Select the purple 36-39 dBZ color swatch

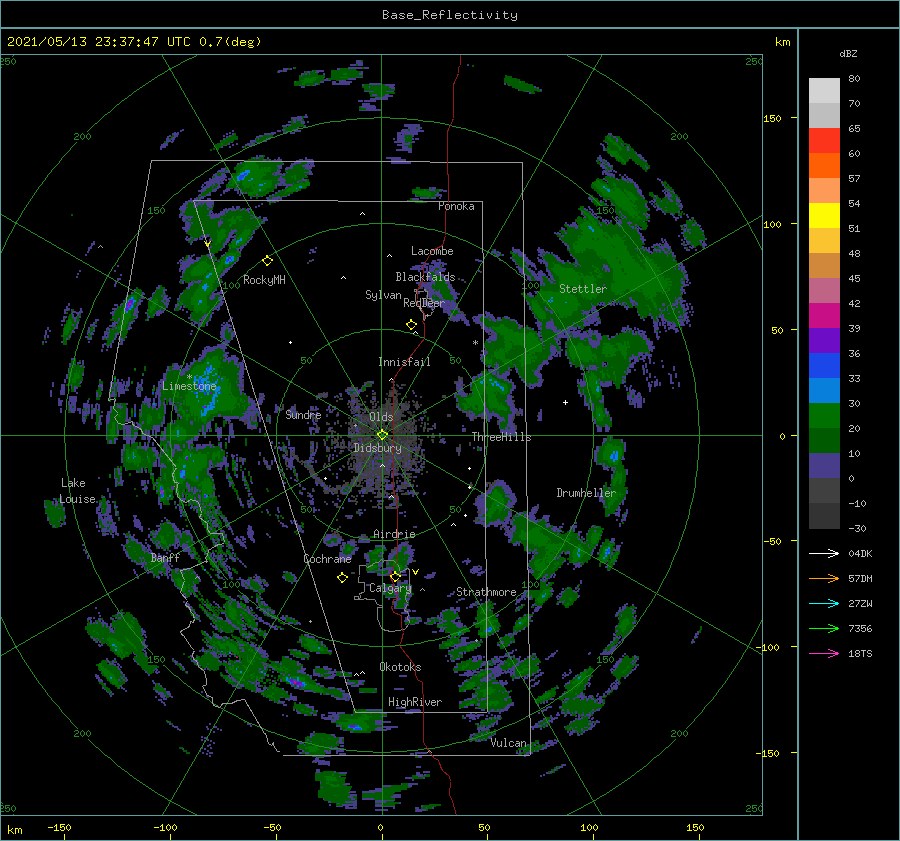[824, 341]
